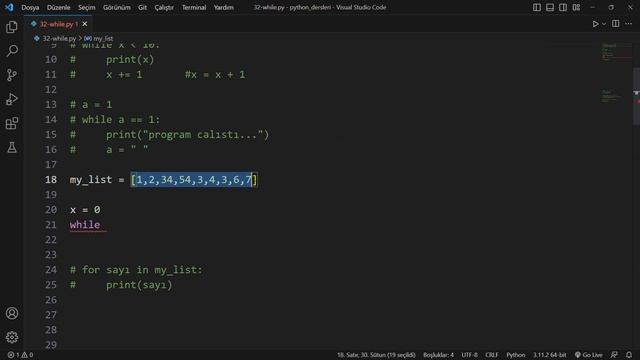Viewport: 640px width, 360px height.
Task: Open the Manage gear settings
Action: [x=12, y=337]
